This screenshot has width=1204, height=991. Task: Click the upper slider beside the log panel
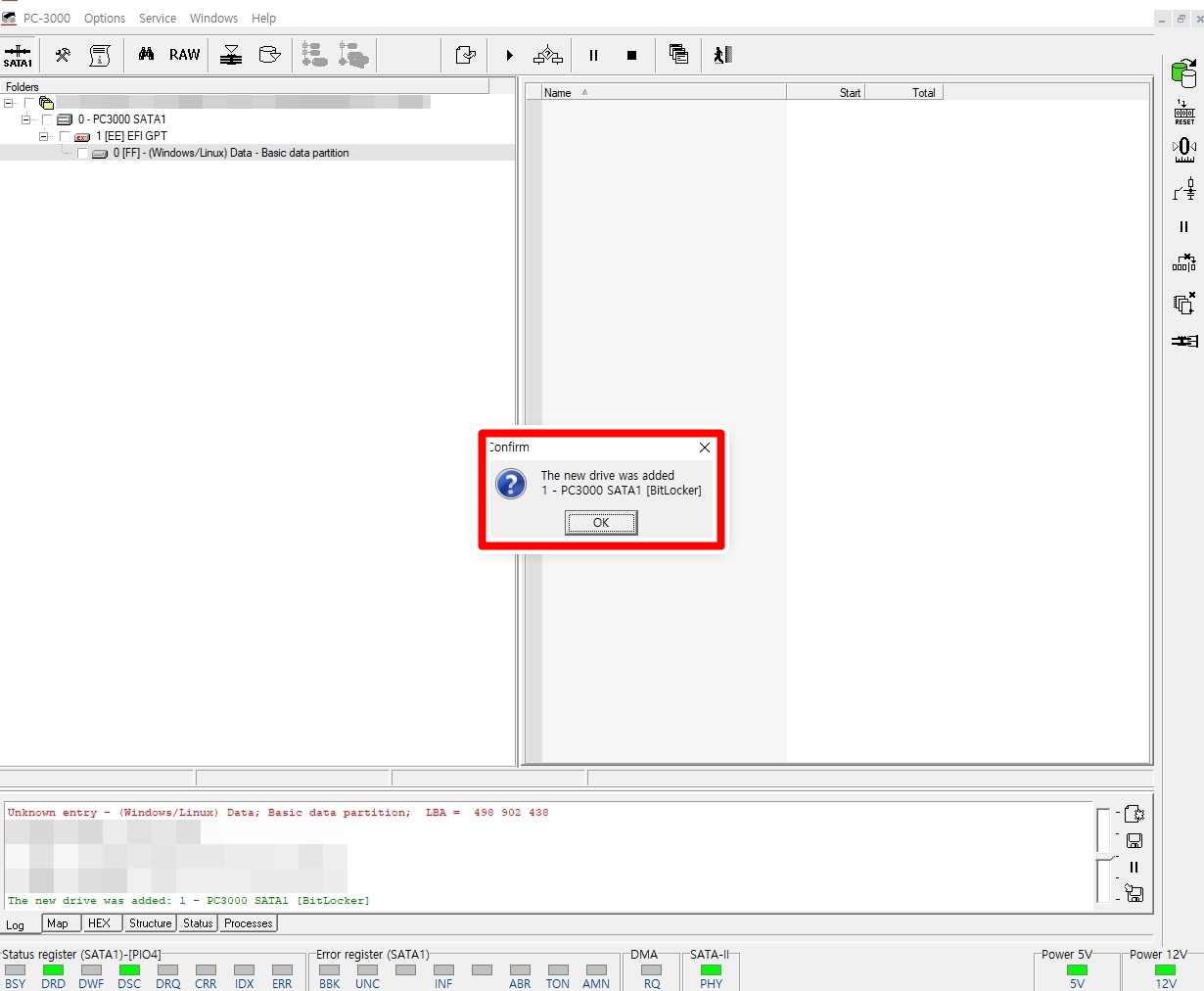point(1103,829)
